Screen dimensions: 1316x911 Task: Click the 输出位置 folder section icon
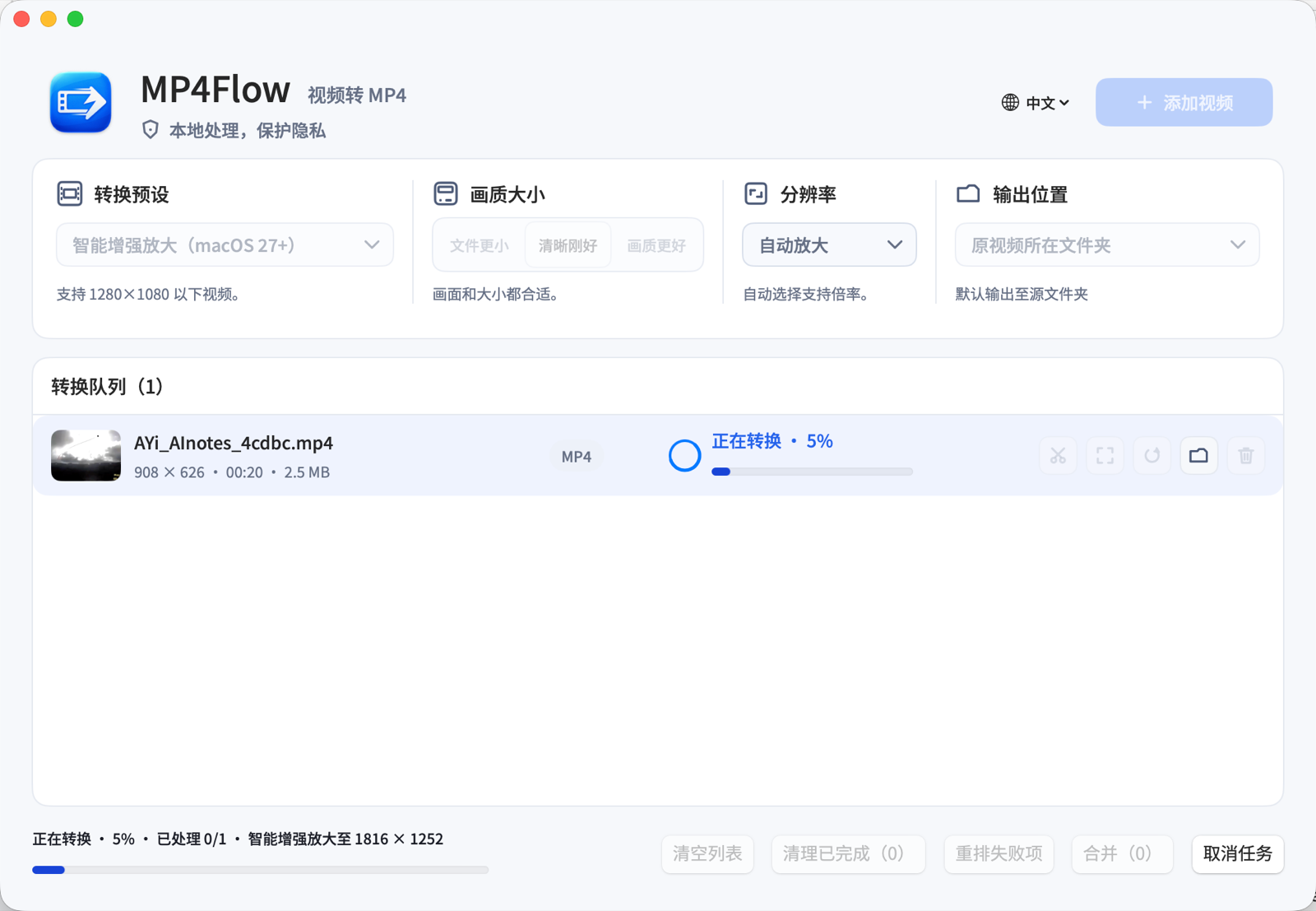(968, 194)
